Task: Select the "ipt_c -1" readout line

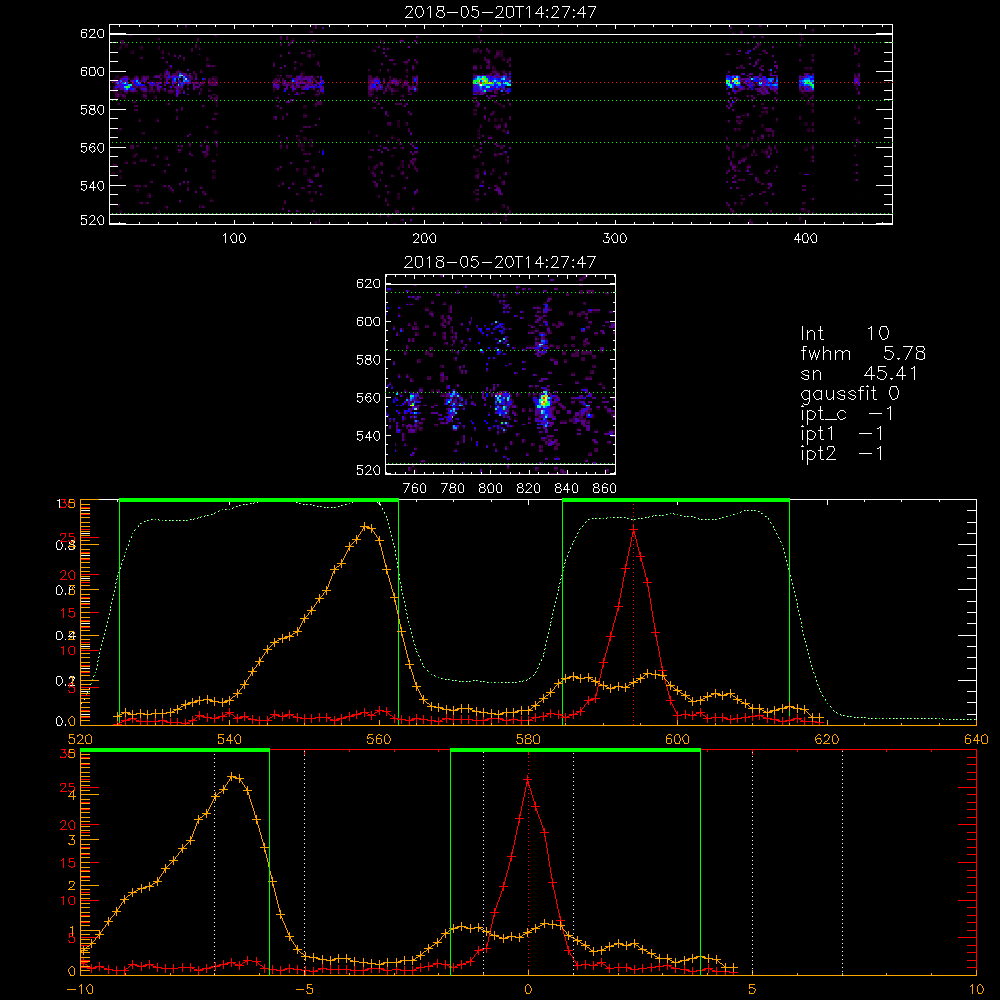Action: pyautogui.click(x=847, y=413)
